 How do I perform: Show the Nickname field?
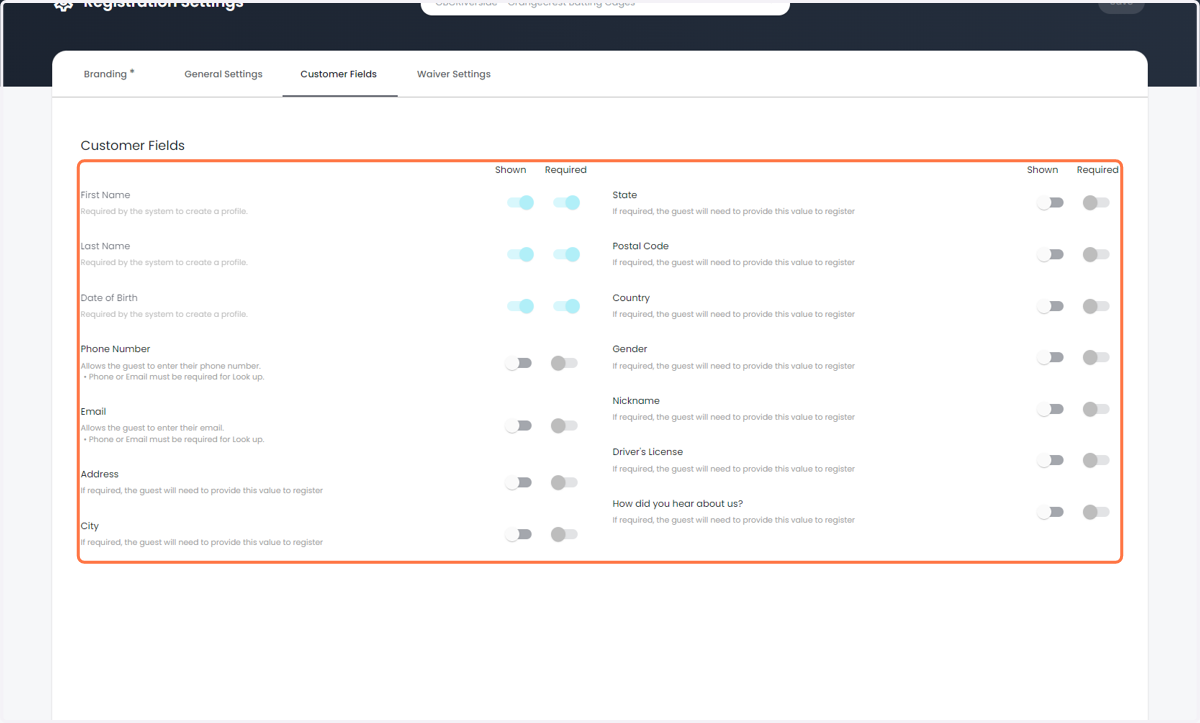coord(1050,409)
